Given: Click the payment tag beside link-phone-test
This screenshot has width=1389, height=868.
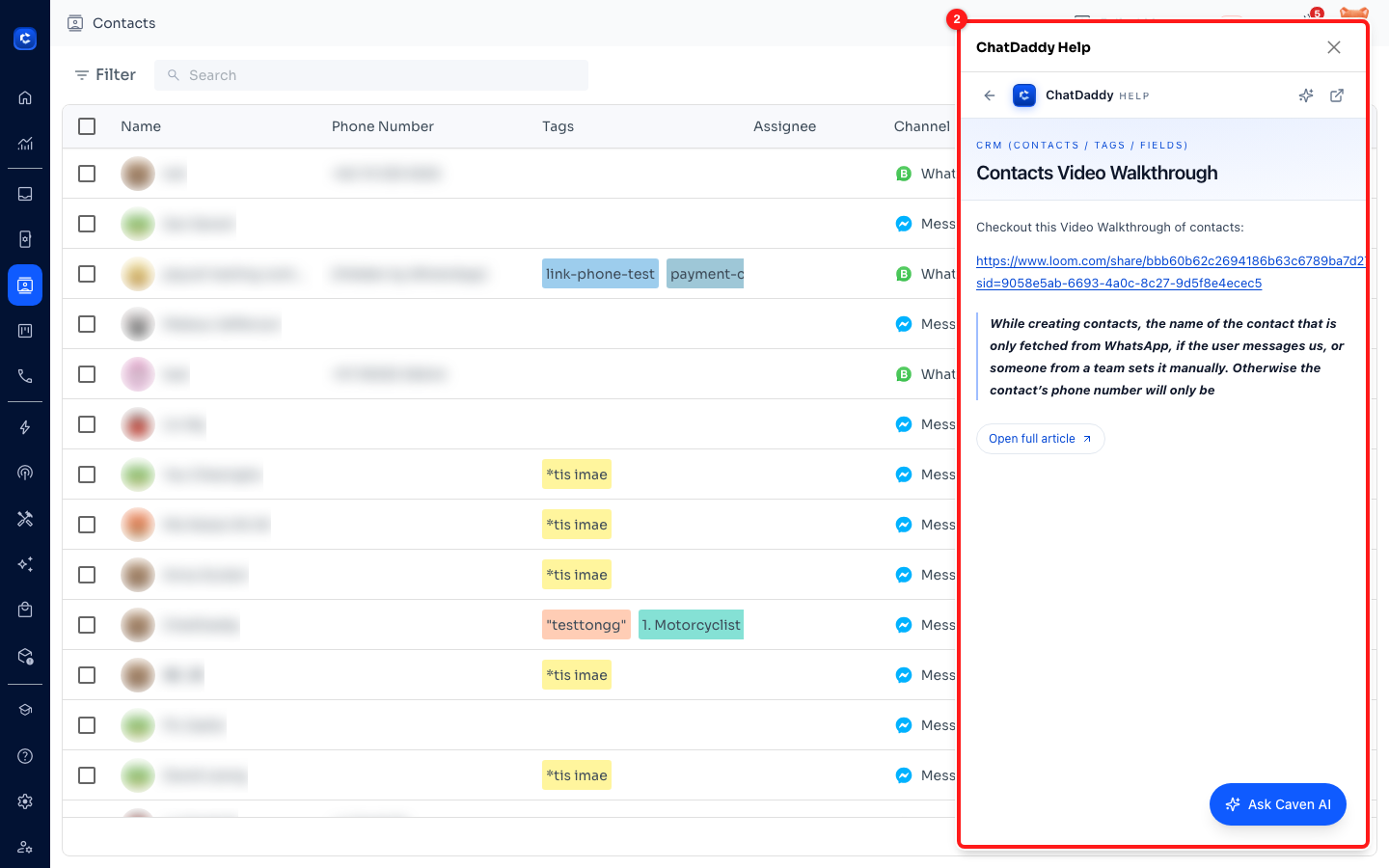Looking at the screenshot, I should pyautogui.click(x=705, y=274).
